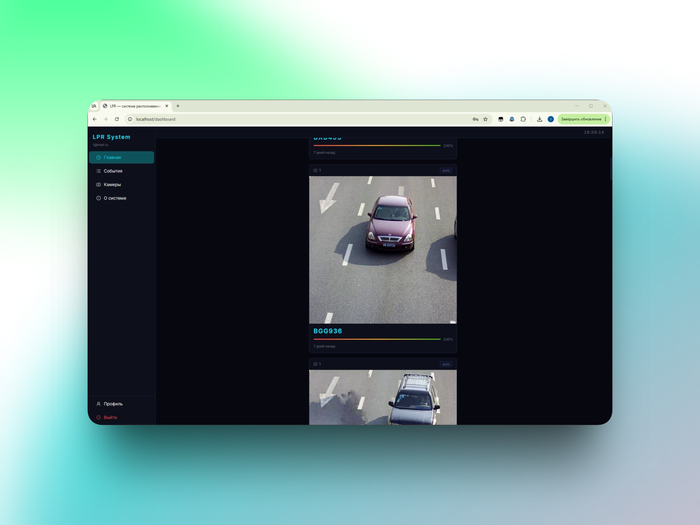Click the password key icon in address bar
Screen dimensions: 700x525
tap(475, 119)
